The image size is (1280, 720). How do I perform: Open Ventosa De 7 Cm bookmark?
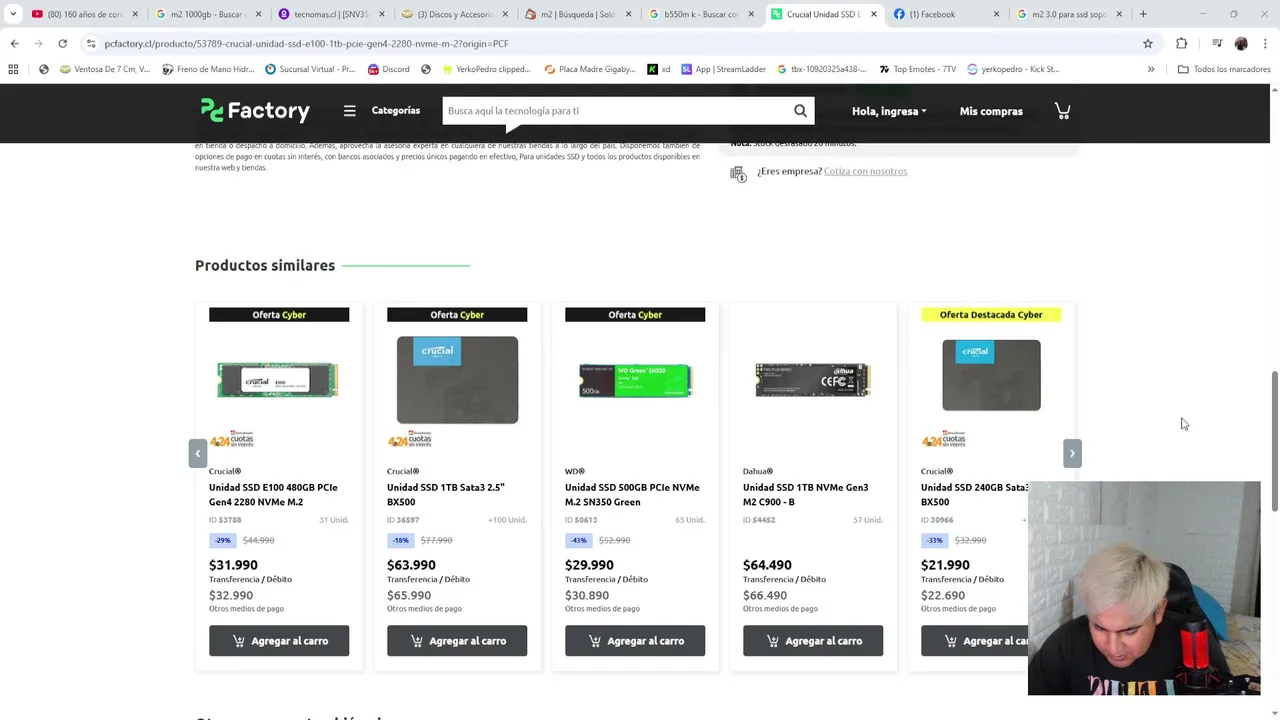point(105,69)
